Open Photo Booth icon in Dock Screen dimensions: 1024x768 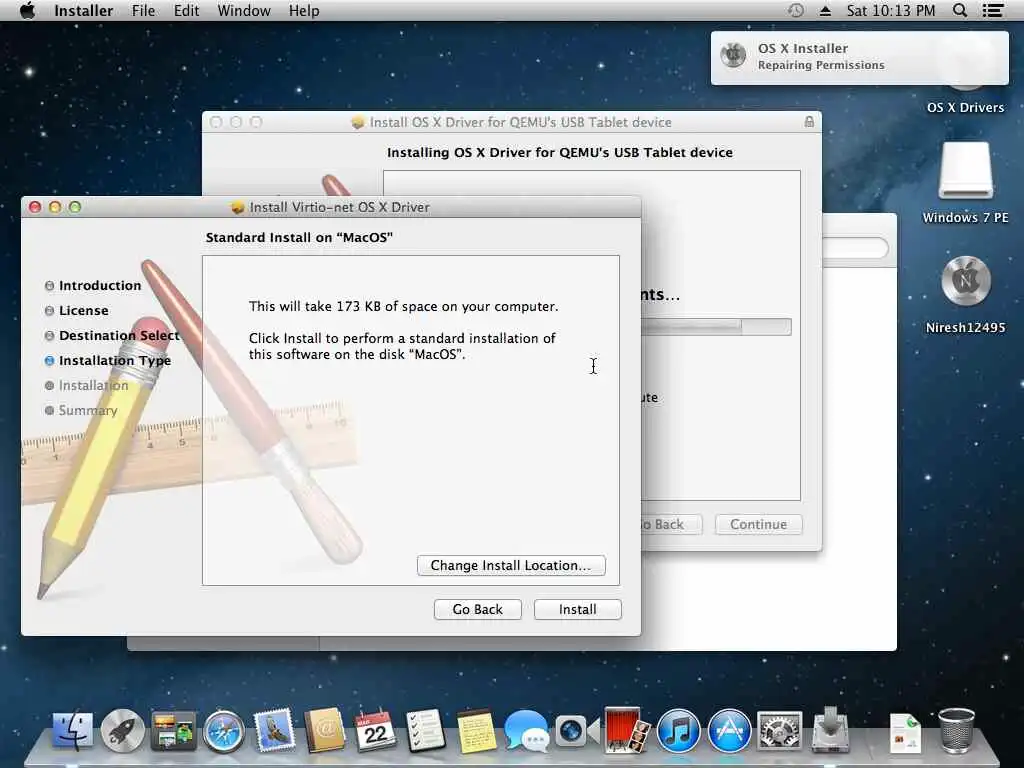[627, 729]
